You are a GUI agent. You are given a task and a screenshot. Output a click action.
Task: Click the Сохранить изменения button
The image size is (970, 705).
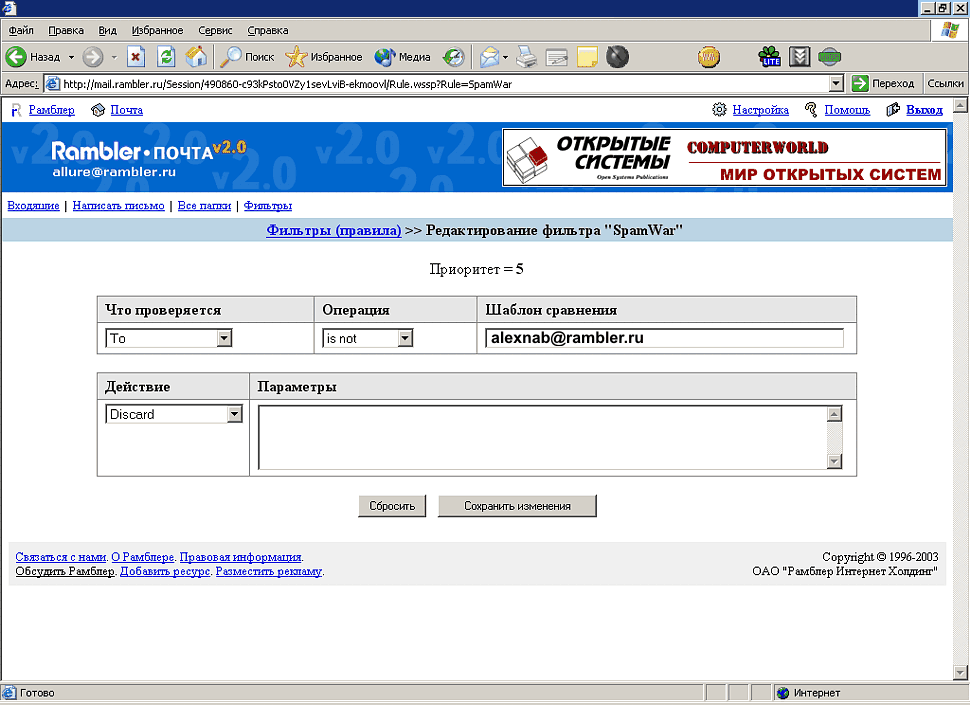pos(517,506)
